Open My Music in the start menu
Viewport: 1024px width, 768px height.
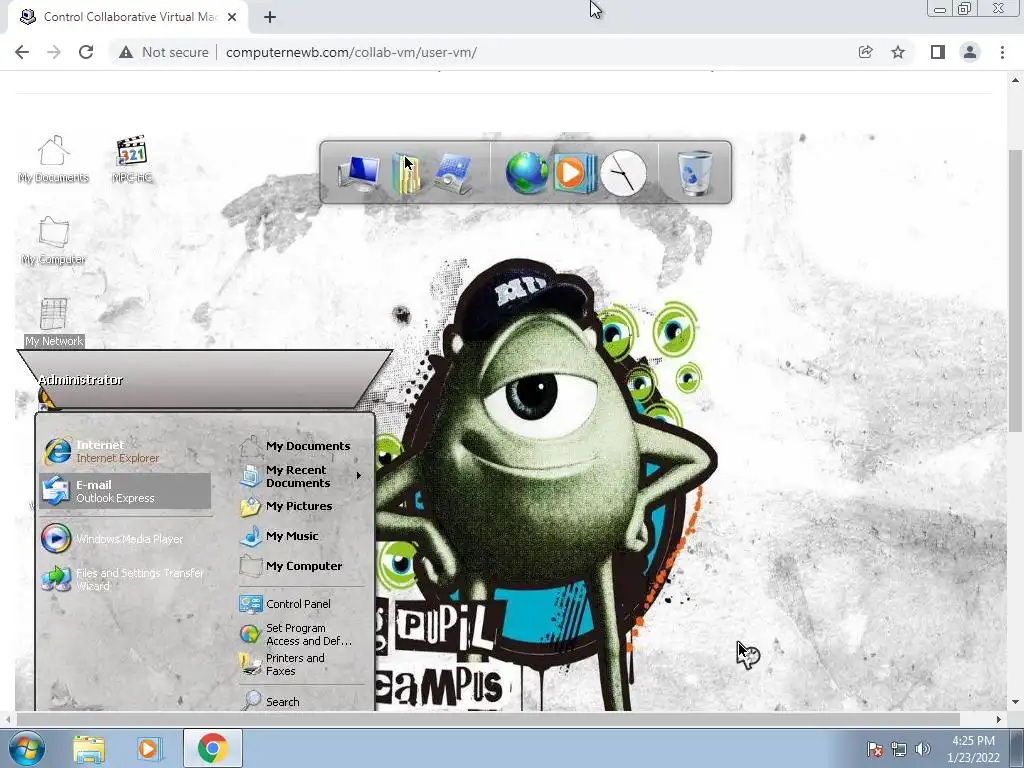[x=281, y=536]
